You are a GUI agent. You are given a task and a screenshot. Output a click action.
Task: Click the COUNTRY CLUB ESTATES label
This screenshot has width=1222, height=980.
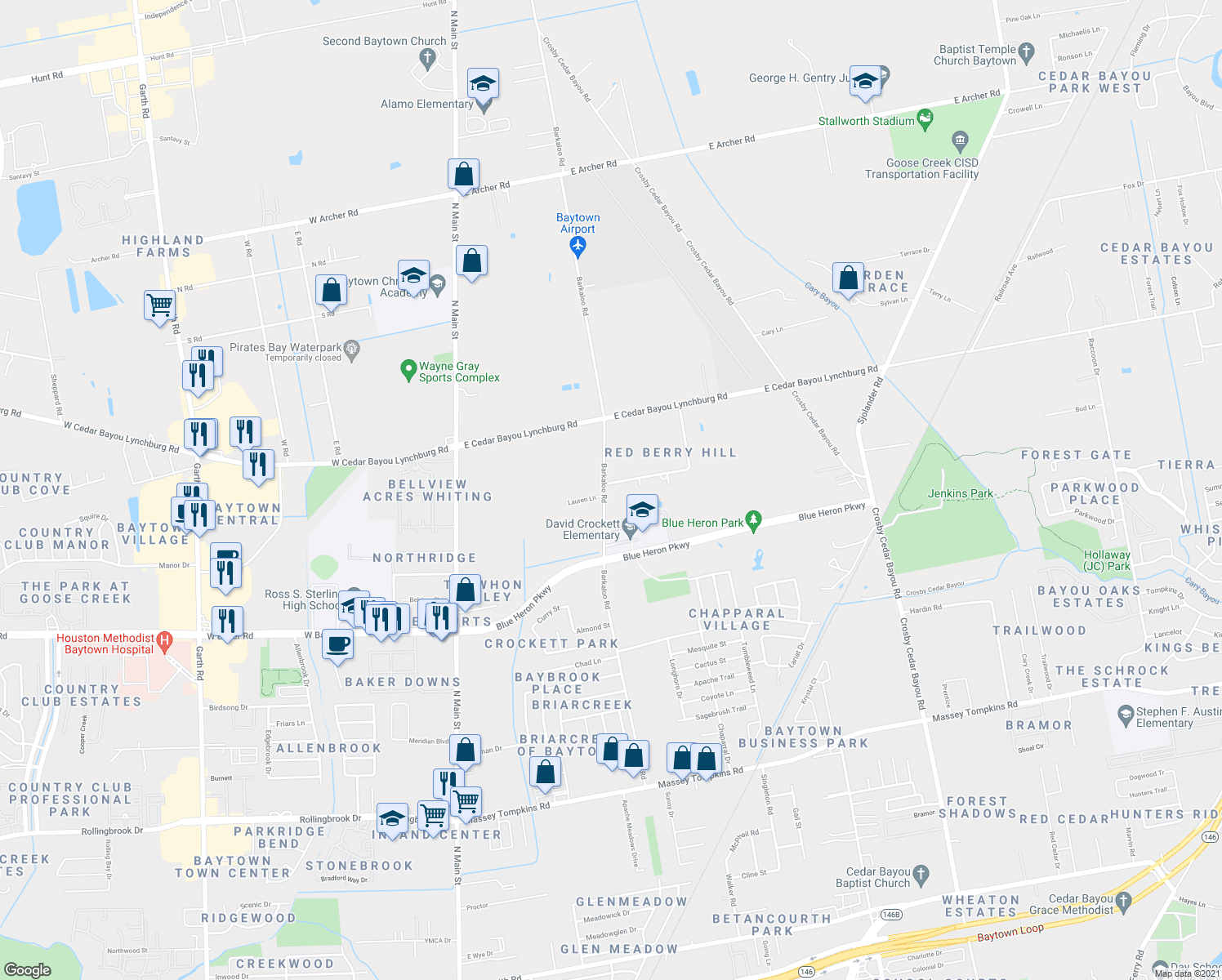pyautogui.click(x=82, y=695)
